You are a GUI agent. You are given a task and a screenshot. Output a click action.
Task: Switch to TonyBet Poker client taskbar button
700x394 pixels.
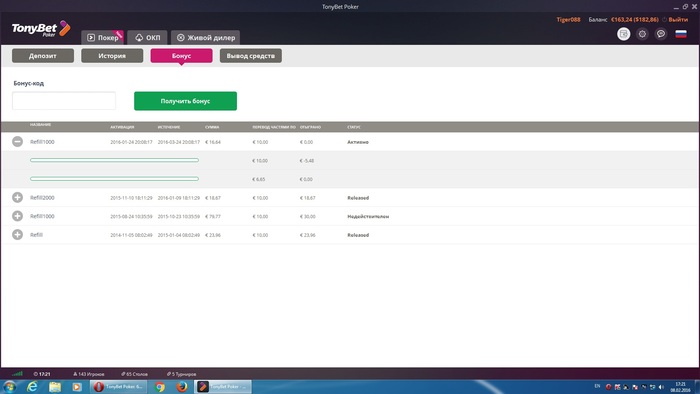pos(223,386)
